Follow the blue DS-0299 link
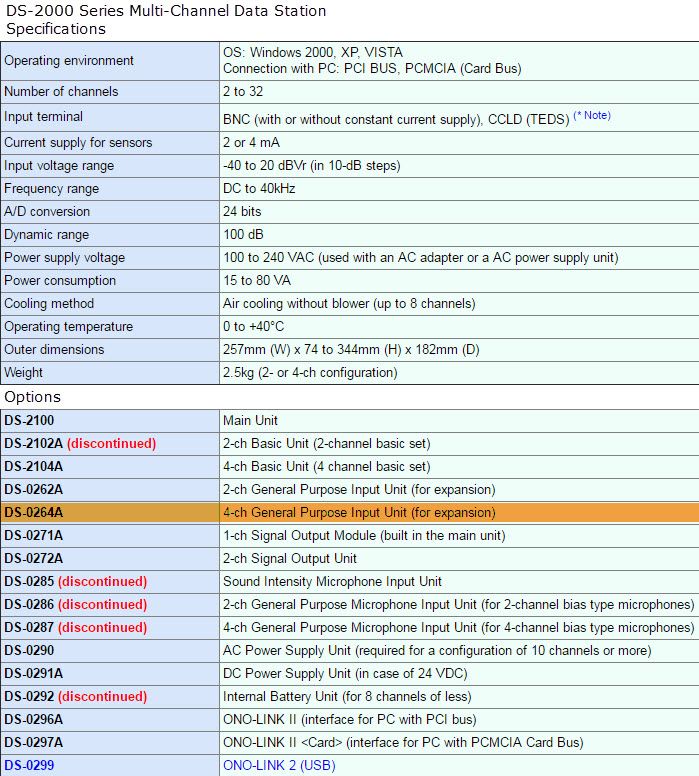 pos(29,765)
